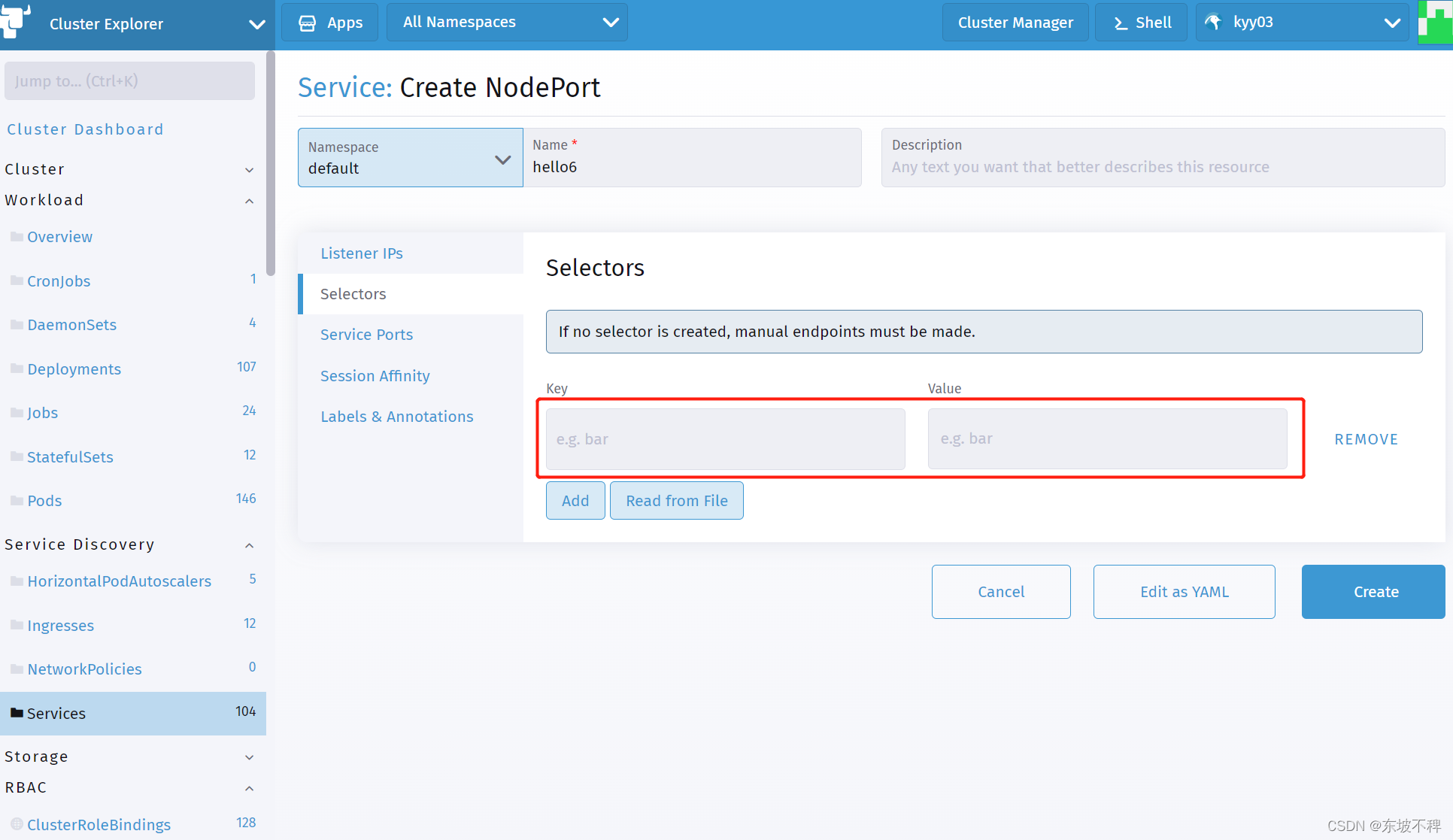Click the Edit as YAML button
The height and width of the screenshot is (840, 1453).
pyautogui.click(x=1184, y=591)
